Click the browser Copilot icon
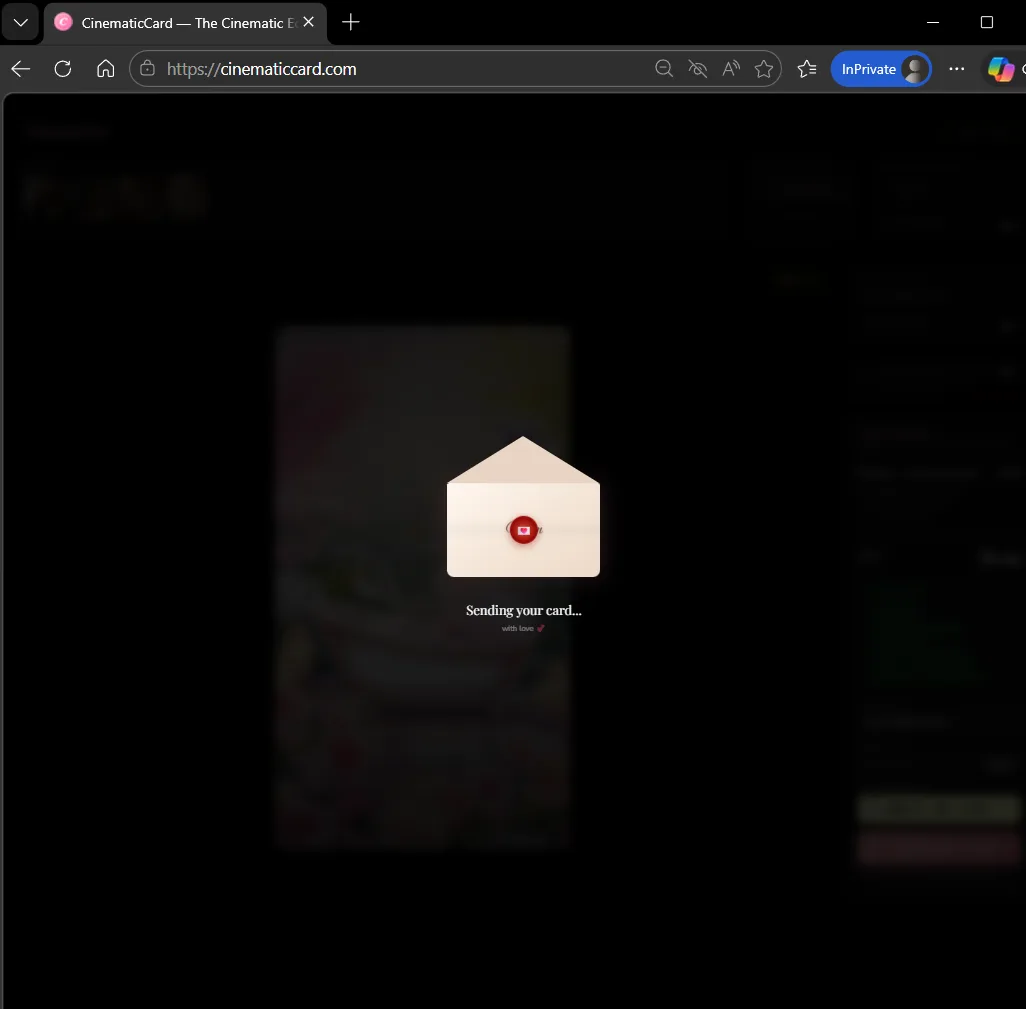Screen dimensions: 1026x1009 tap(1000, 69)
